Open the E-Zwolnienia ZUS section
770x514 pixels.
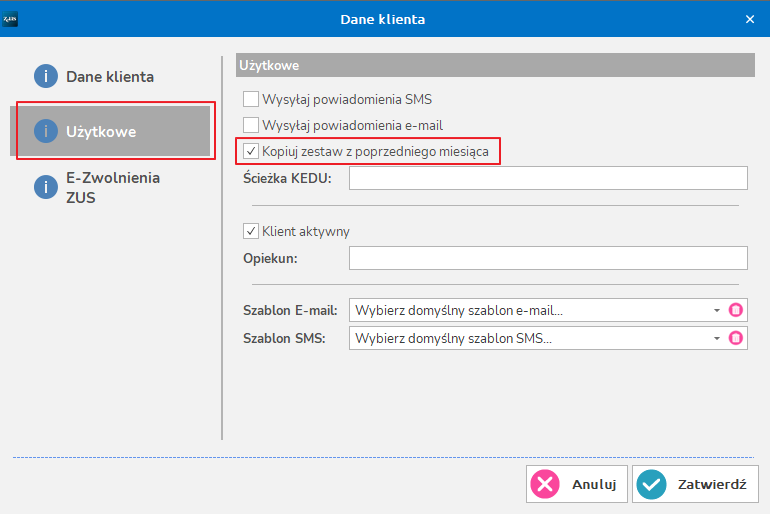112,187
